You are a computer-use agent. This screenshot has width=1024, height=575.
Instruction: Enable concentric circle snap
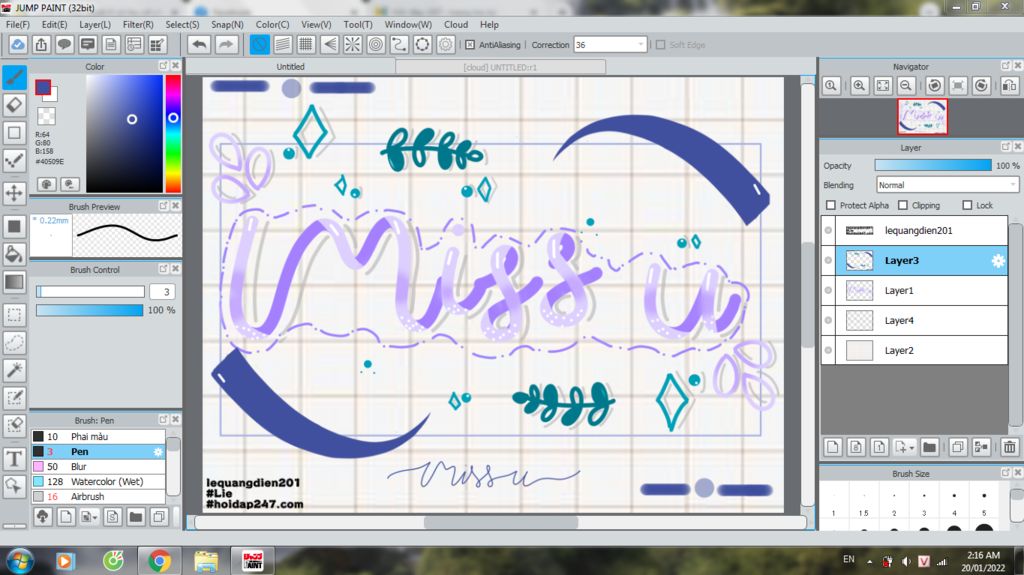[376, 44]
